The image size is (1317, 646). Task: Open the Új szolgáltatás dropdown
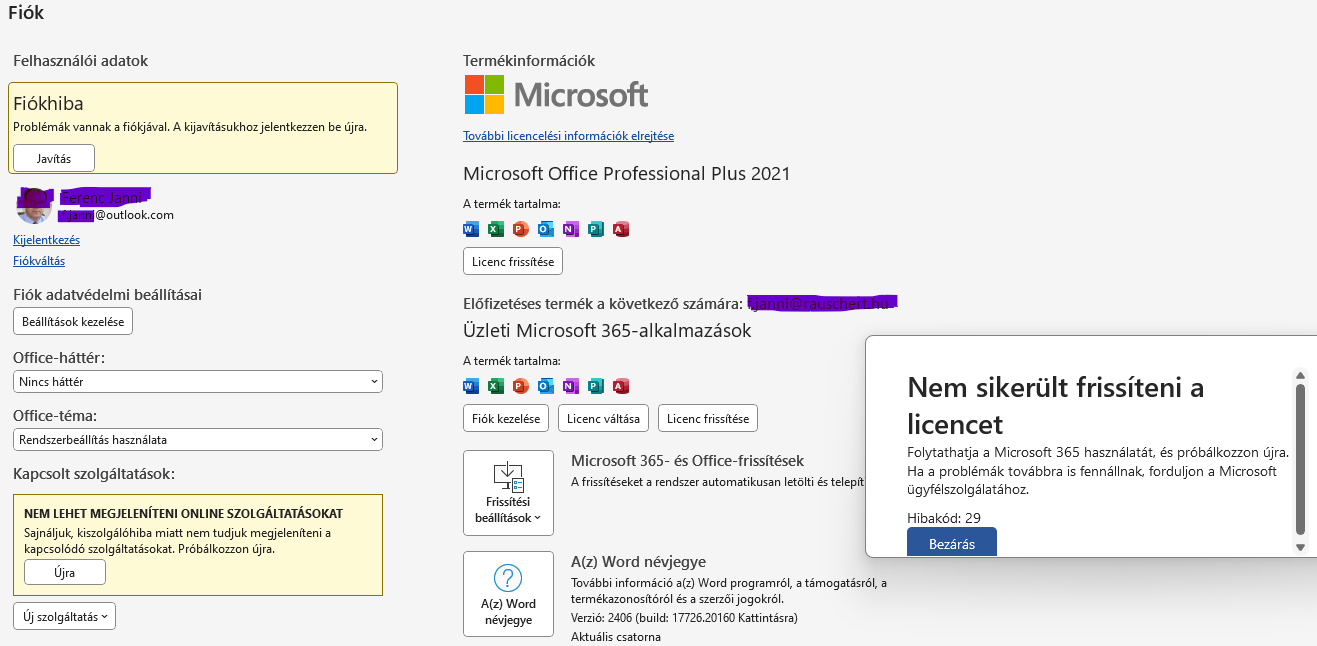(x=64, y=617)
